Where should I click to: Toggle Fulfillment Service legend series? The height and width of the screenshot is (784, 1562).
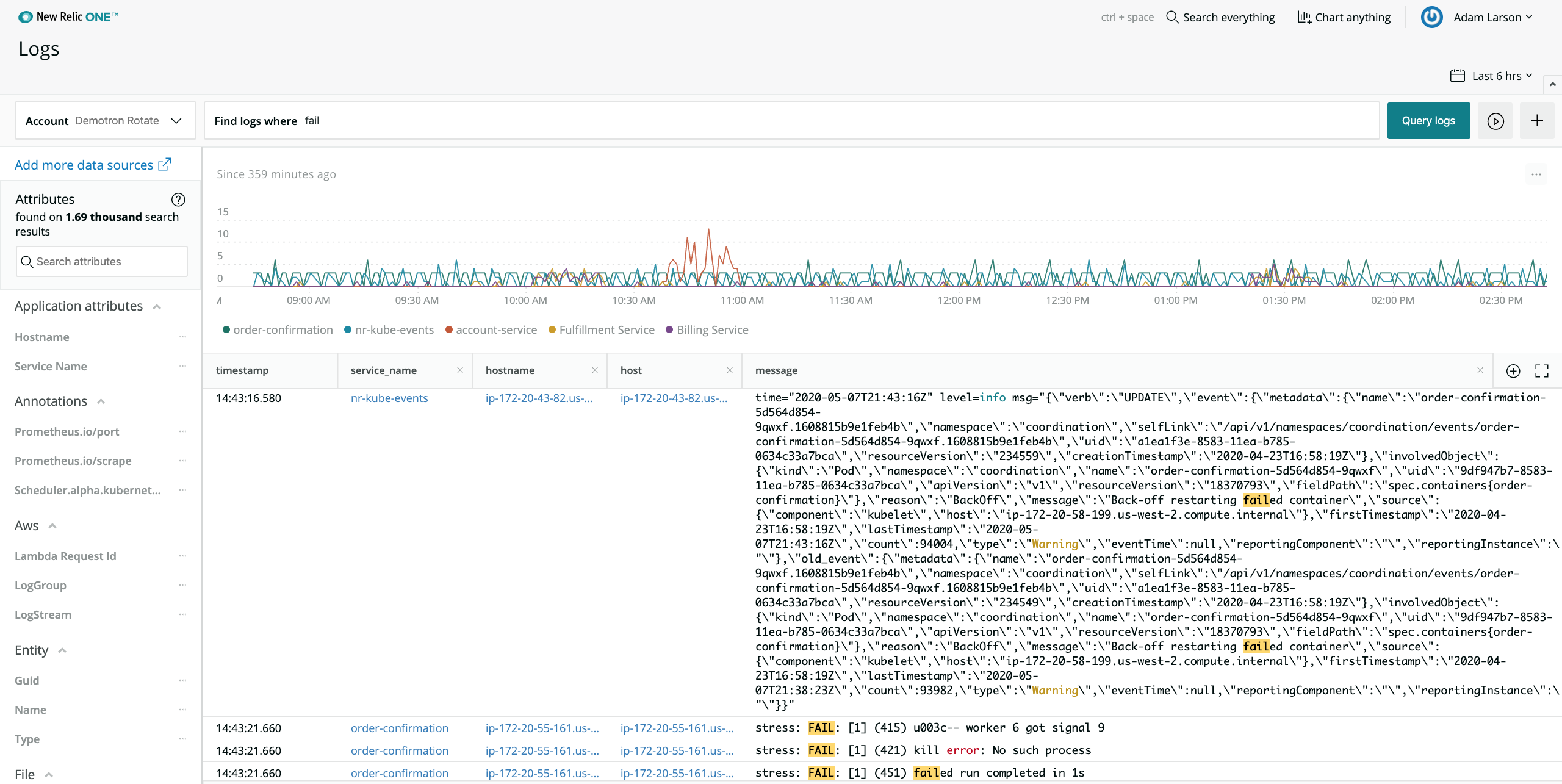click(x=601, y=329)
